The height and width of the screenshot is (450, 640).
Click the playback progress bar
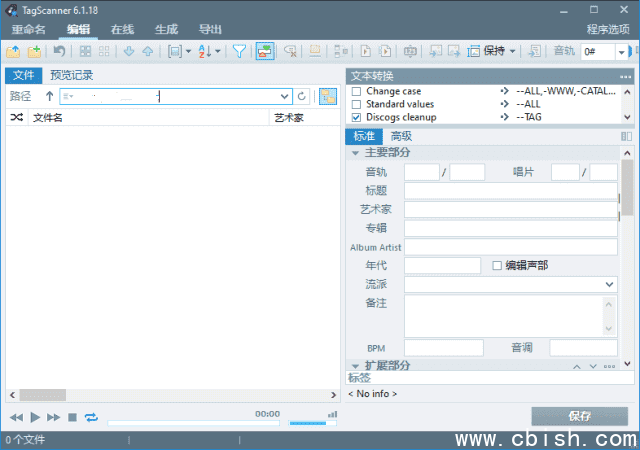click(x=178, y=423)
